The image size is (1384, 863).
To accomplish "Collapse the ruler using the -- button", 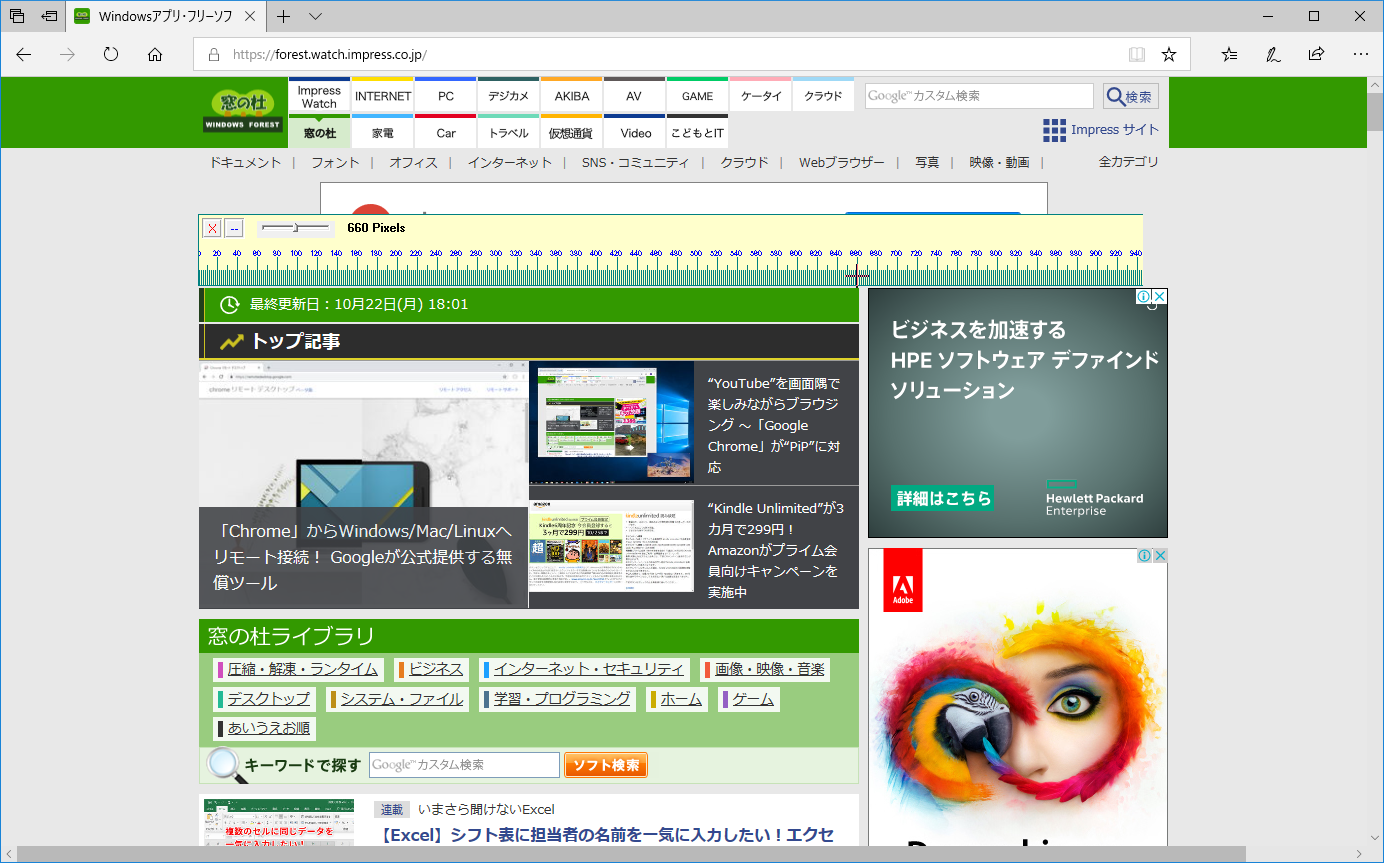I will (x=234, y=228).
